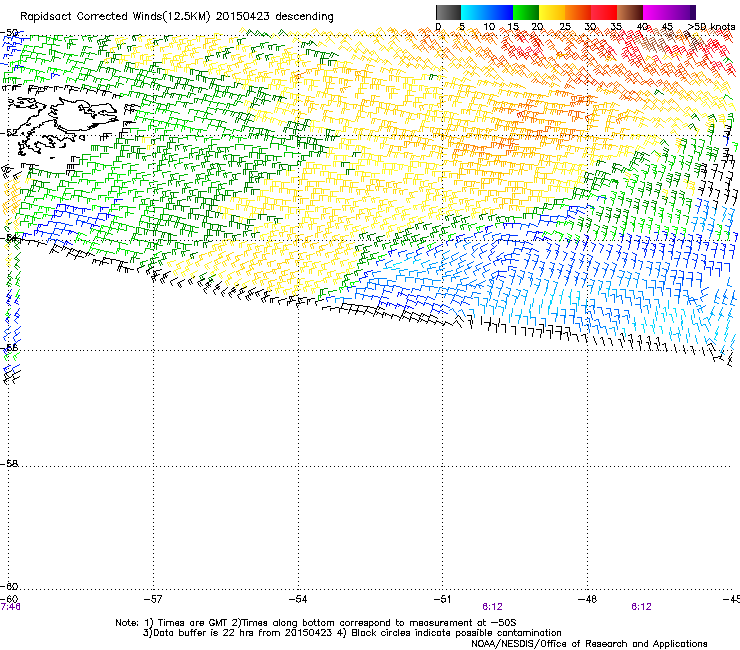Viewport: 740px width, 650px height.
Task: Click the latitude label '-52'
Action: coord(9,133)
